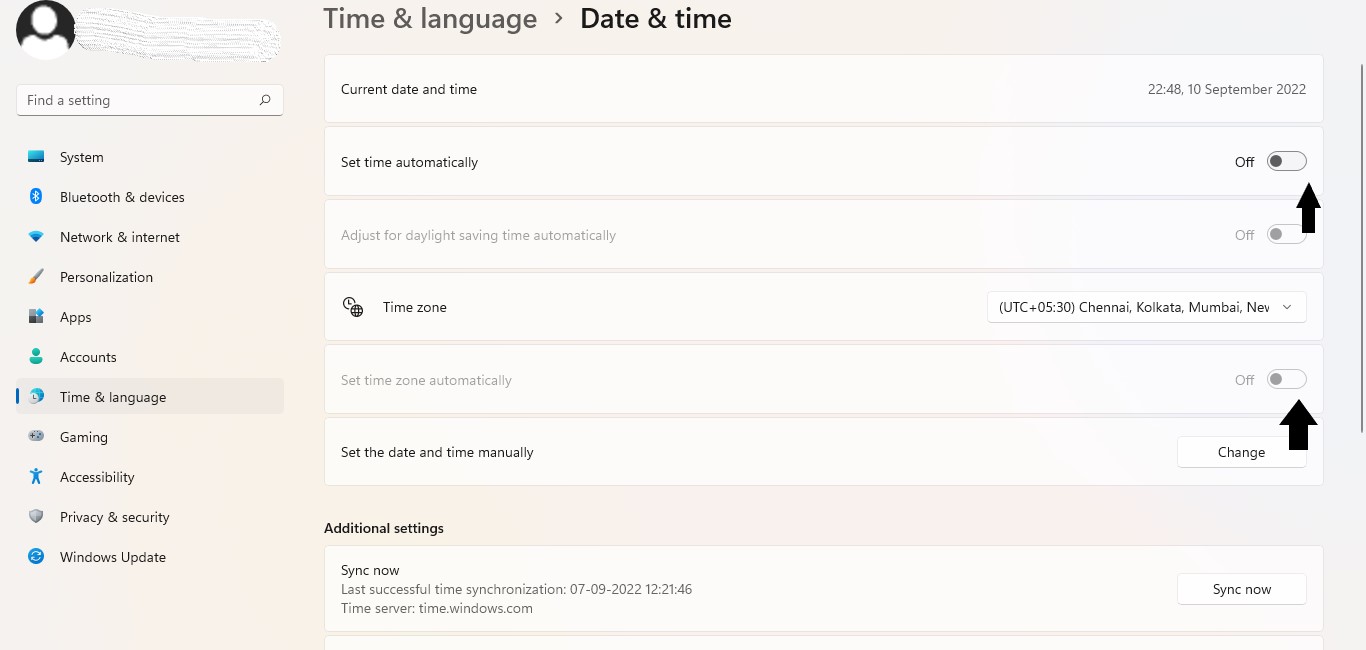Open the Time zone dropdown
The image size is (1366, 650).
[x=1146, y=307]
